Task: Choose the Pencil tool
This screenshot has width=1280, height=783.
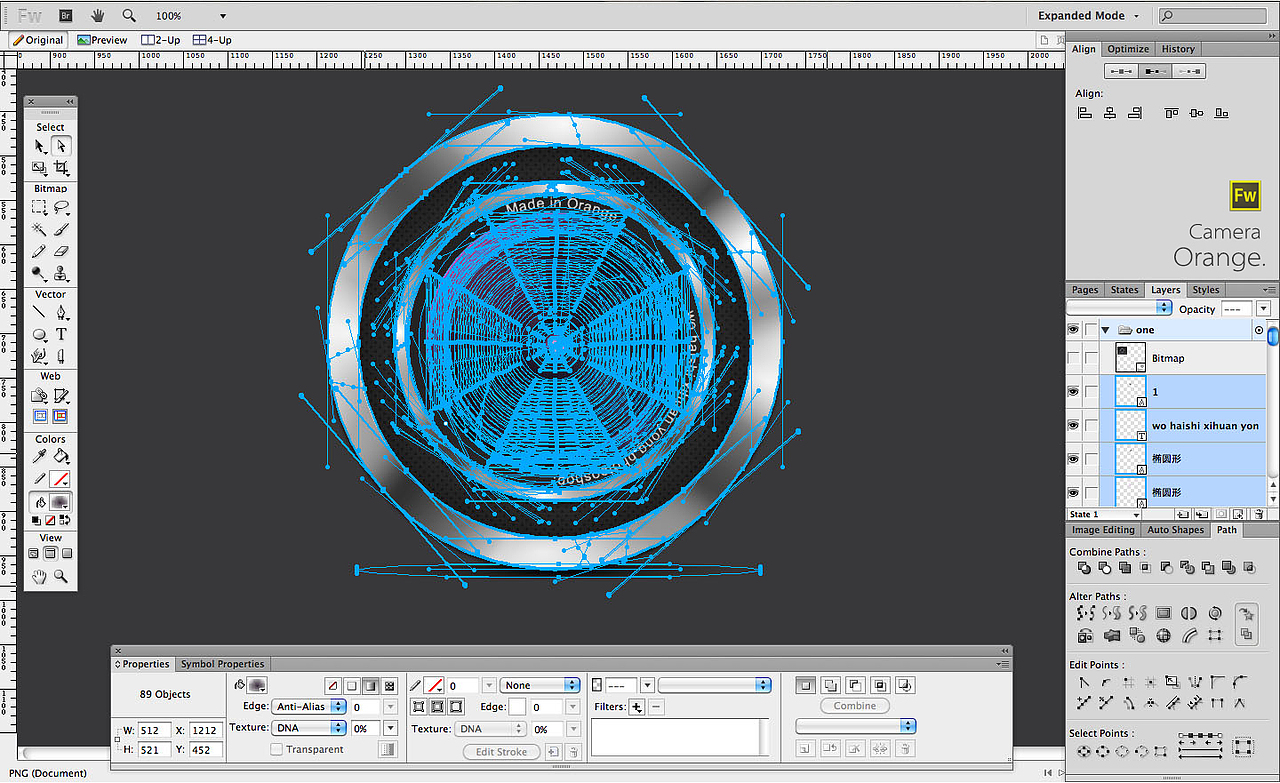Action: tap(40, 252)
